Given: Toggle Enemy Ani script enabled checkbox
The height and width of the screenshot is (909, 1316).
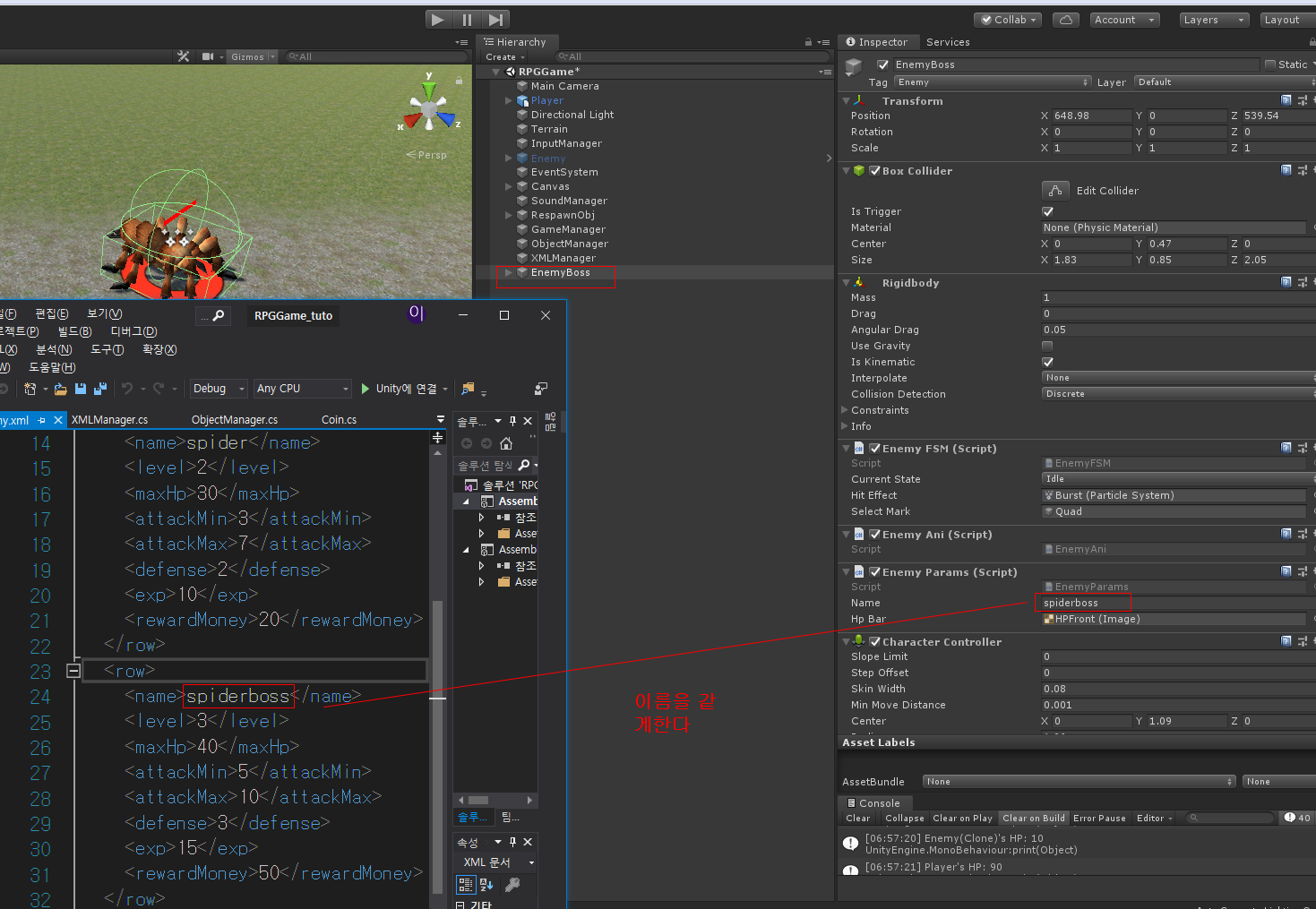Looking at the screenshot, I should point(875,534).
